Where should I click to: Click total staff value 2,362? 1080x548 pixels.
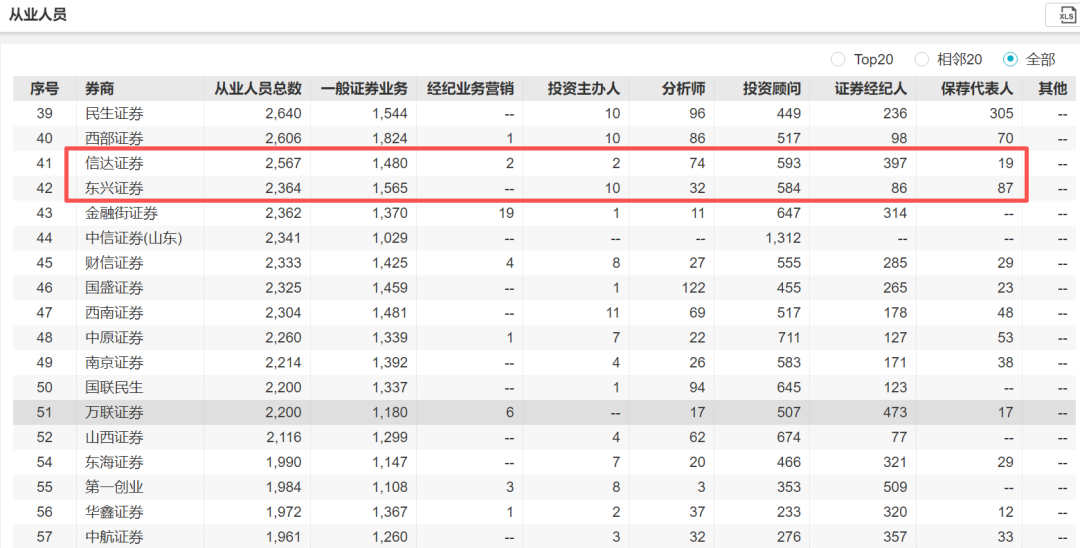click(283, 213)
